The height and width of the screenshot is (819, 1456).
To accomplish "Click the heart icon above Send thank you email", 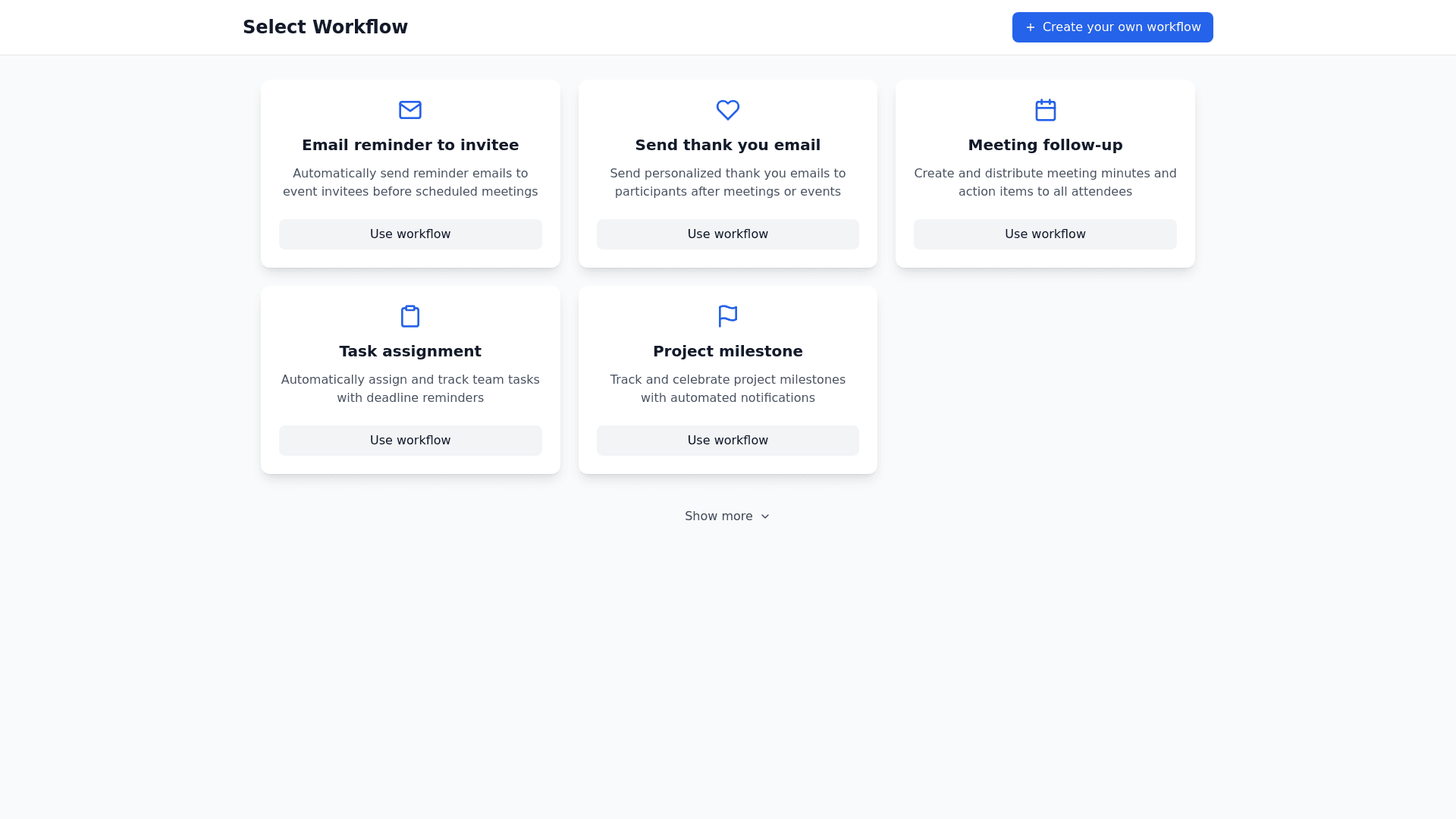I will click(727, 110).
